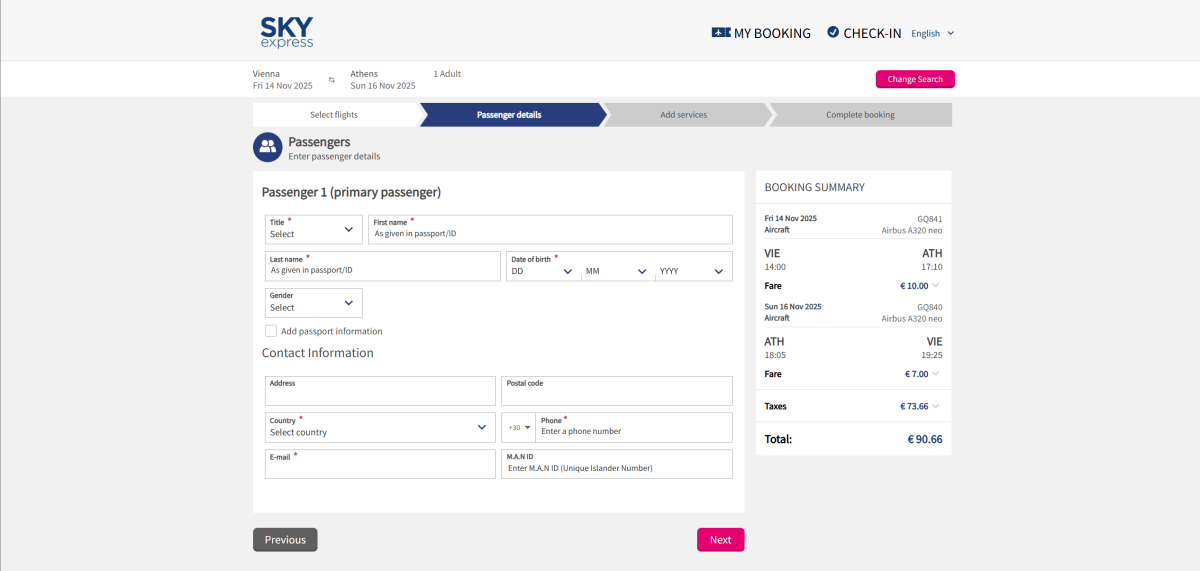
Task: Focus the E-mail input field
Action: [x=380, y=467]
